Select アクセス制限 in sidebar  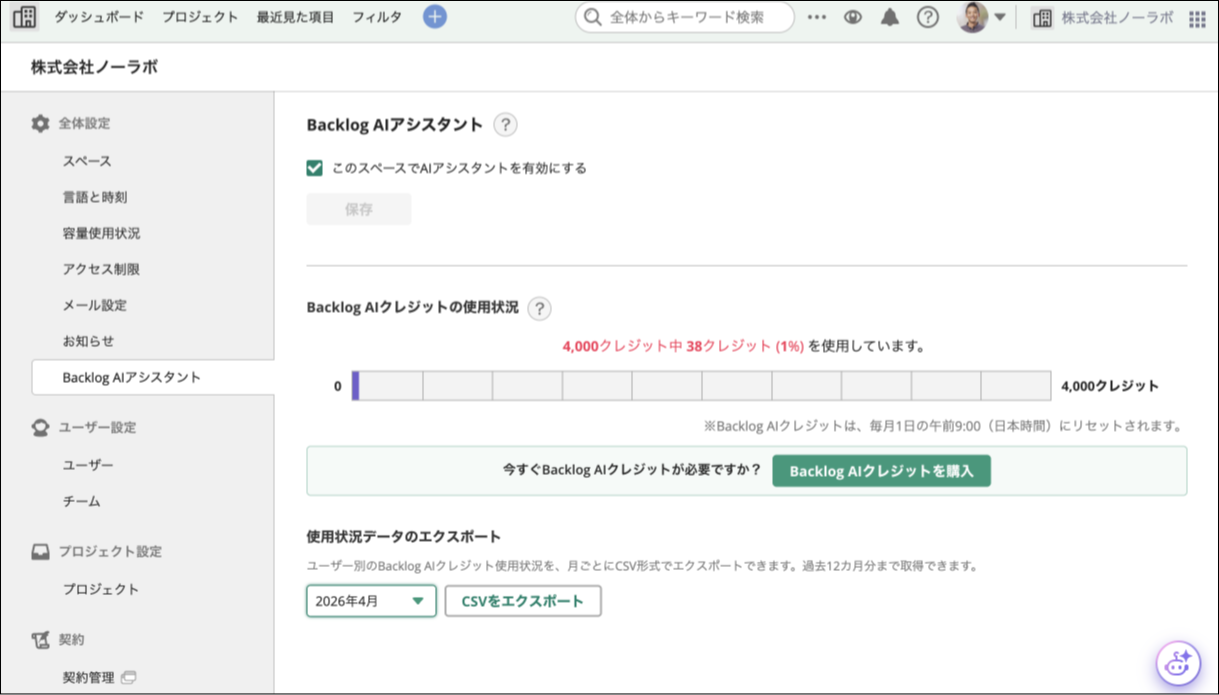pyautogui.click(x=101, y=269)
